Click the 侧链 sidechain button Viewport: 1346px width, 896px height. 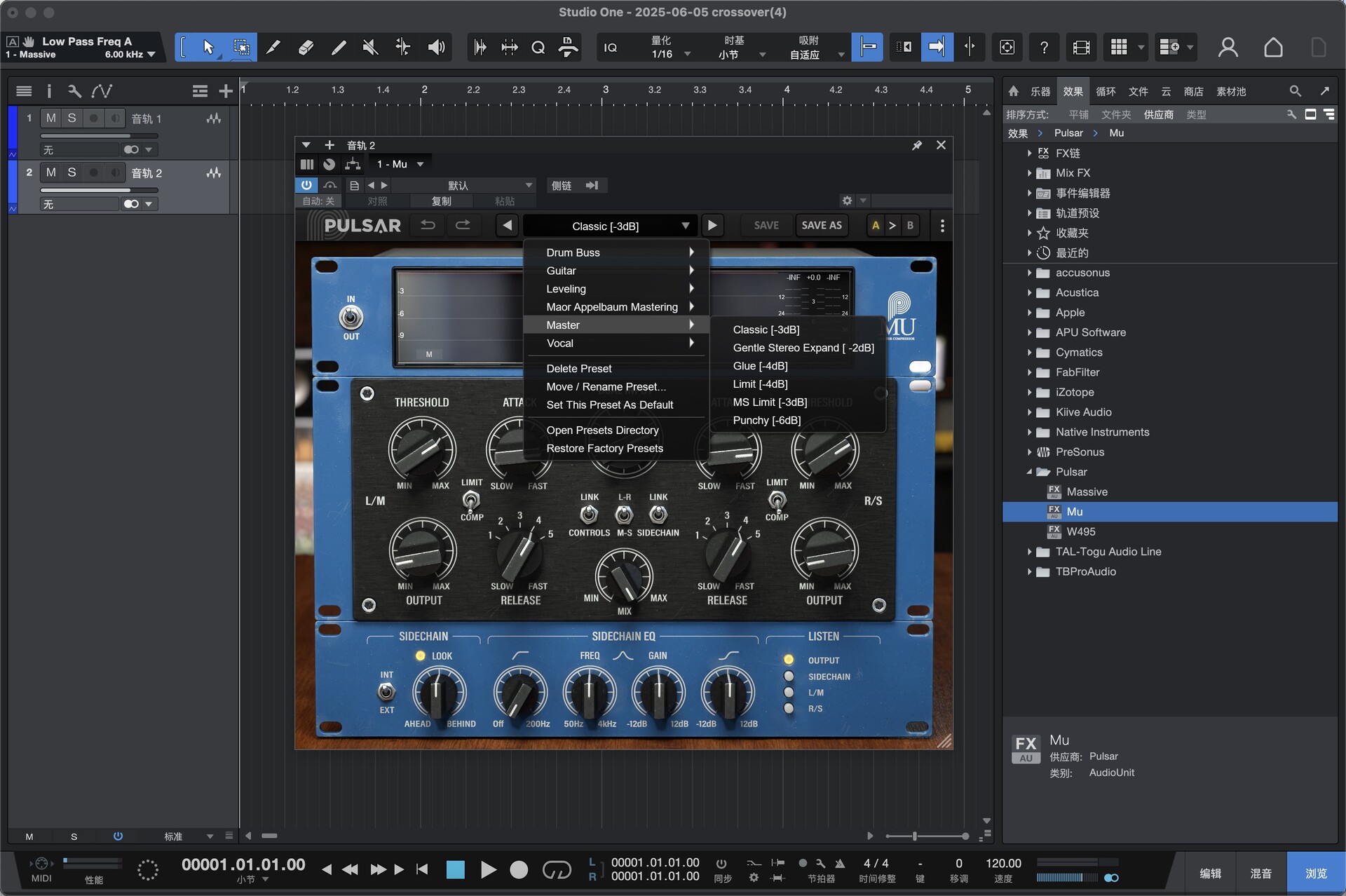562,185
